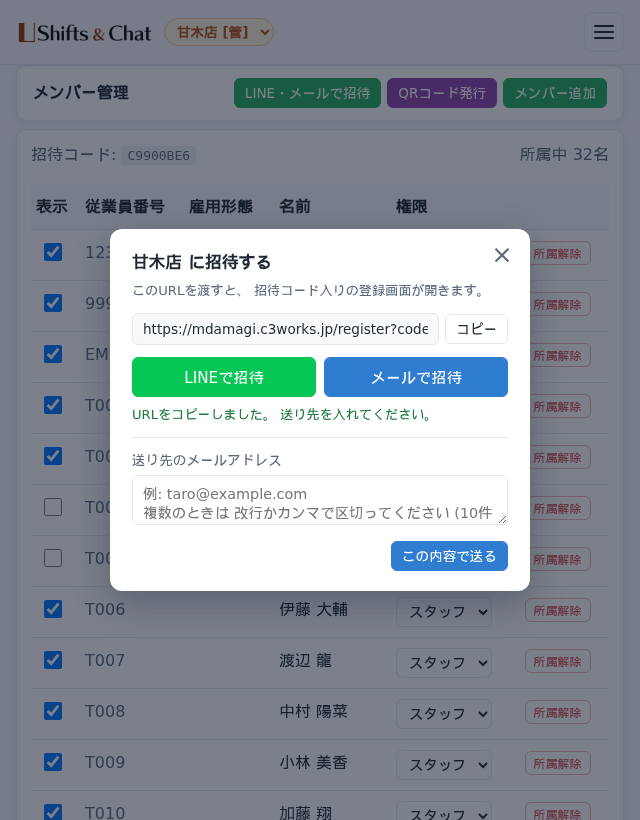
Task: Open role dropdown for 渡辺 龍
Action: click(444, 663)
